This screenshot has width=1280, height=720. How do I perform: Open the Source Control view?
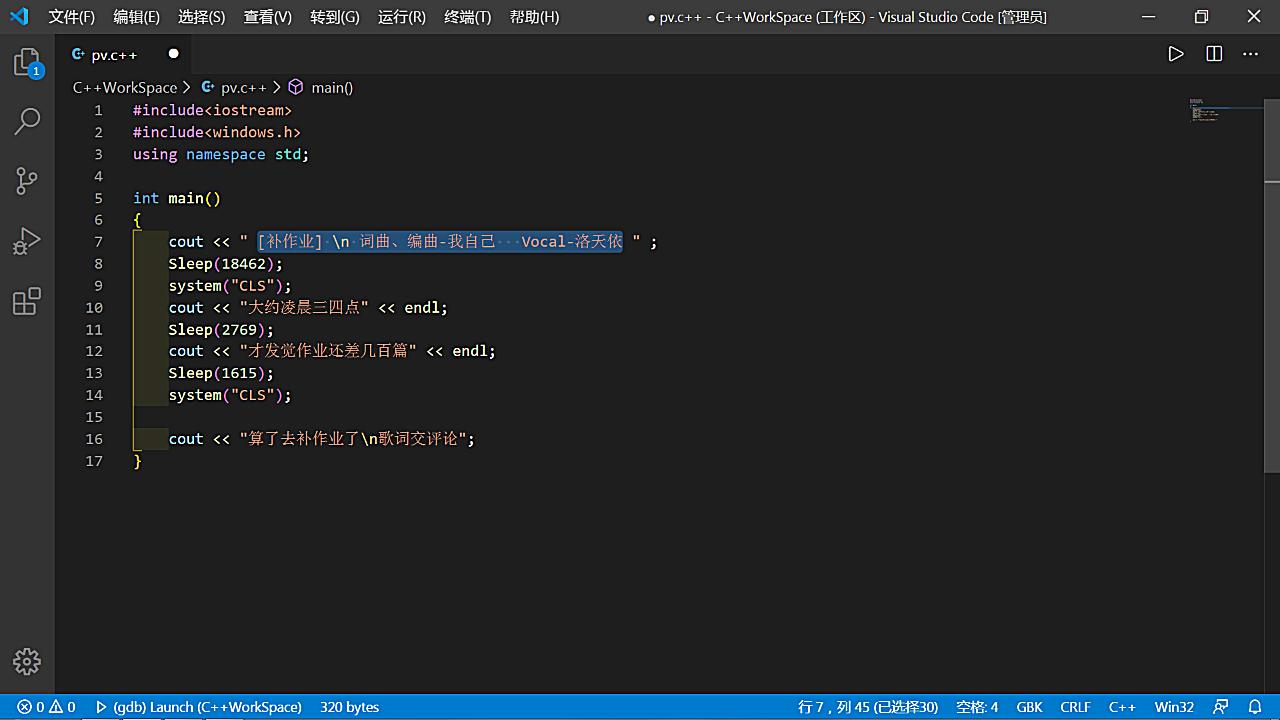tap(27, 181)
